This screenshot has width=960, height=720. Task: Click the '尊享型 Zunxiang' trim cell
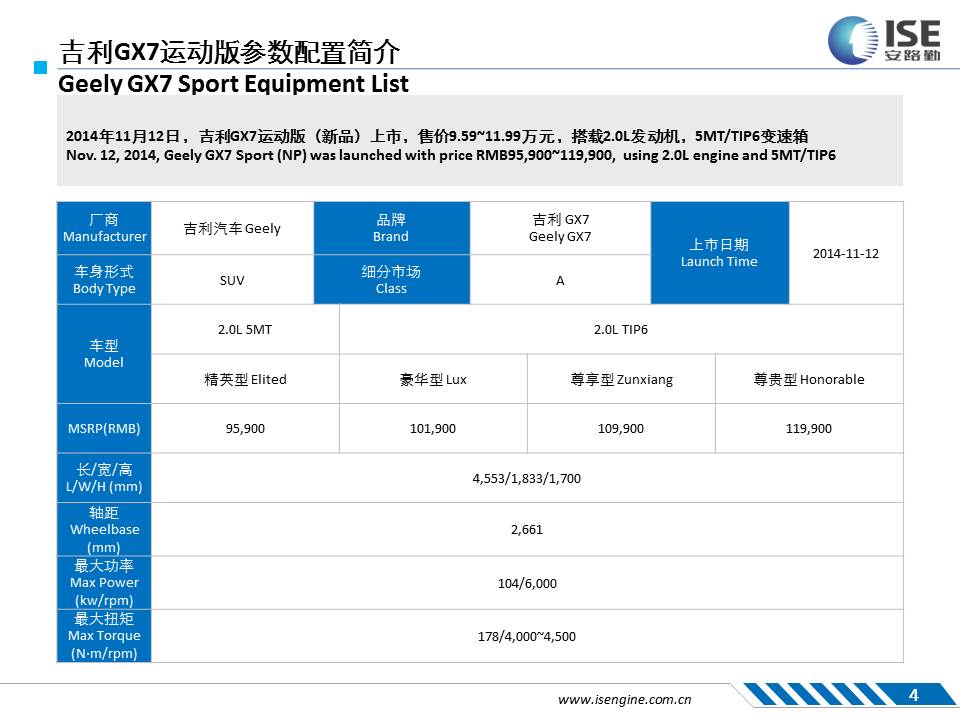(621, 379)
